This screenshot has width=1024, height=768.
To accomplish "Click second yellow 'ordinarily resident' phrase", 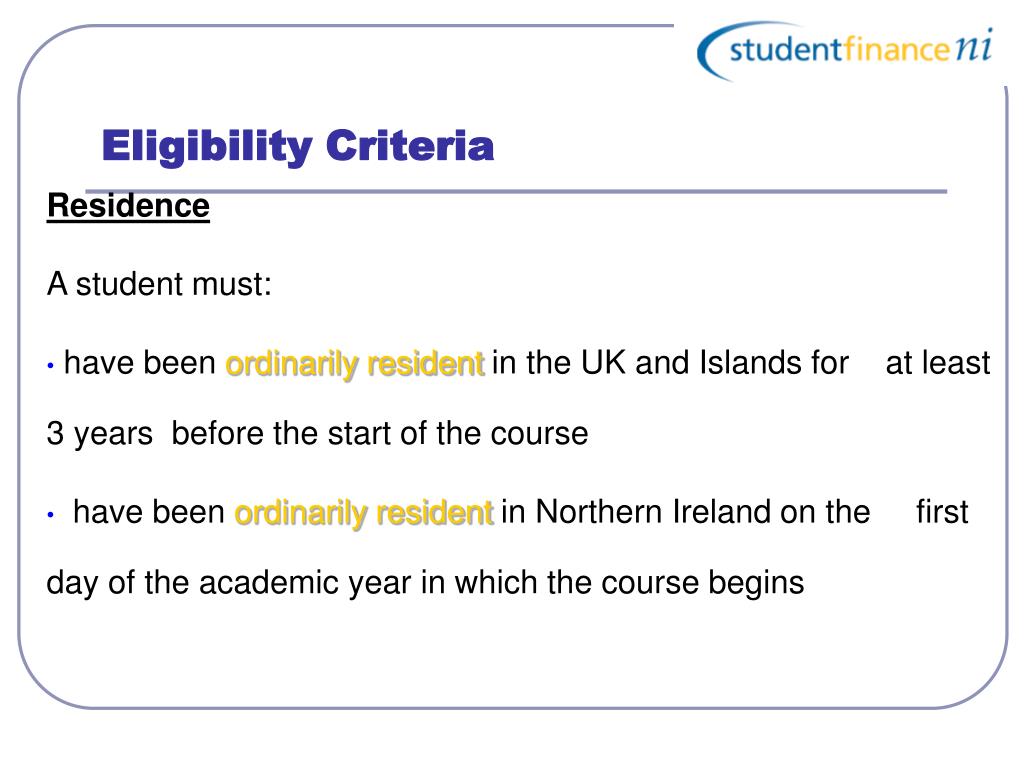I will pyautogui.click(x=364, y=513).
